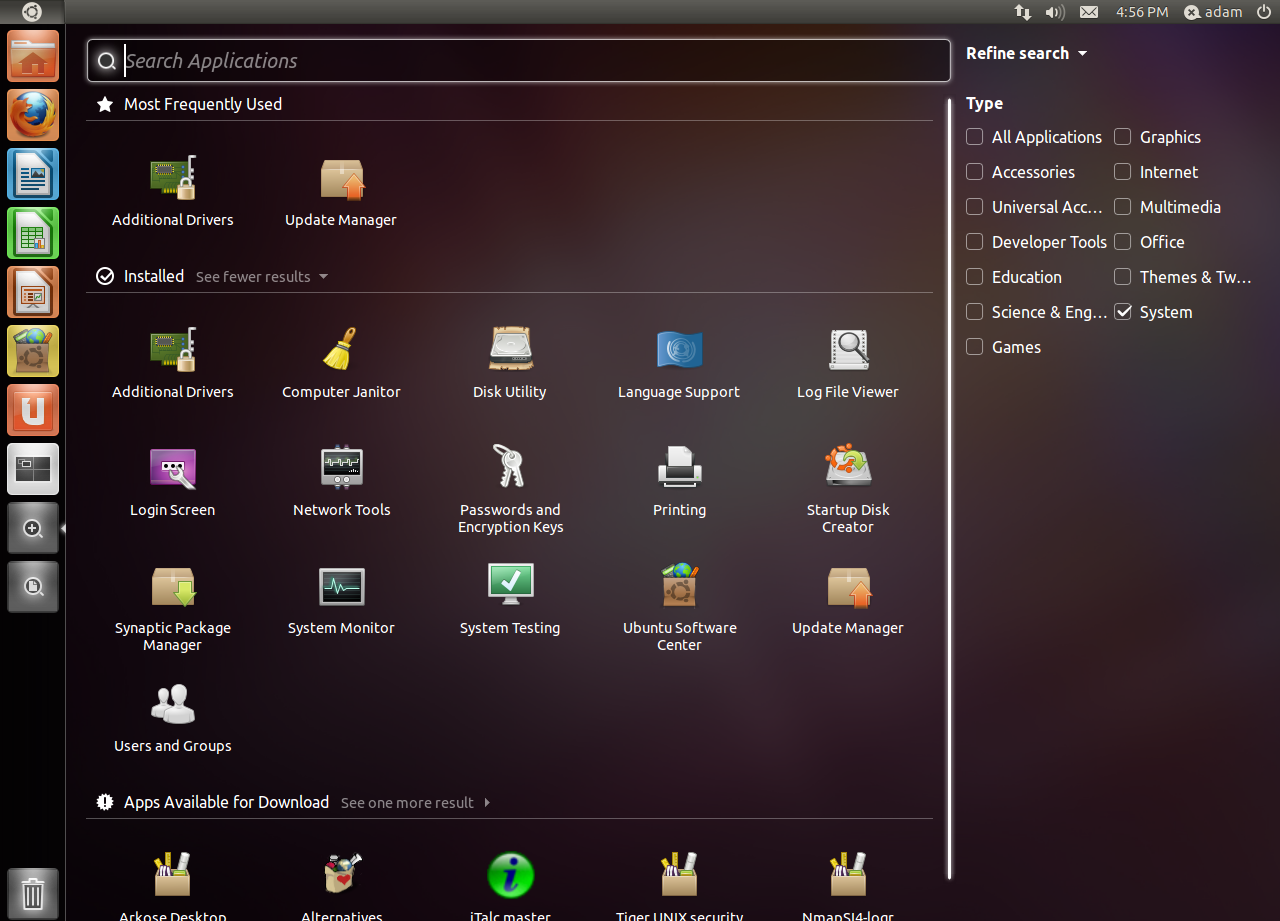The width and height of the screenshot is (1280, 921).
Task: Tick the Universal Access filter checkbox
Action: coord(975,207)
